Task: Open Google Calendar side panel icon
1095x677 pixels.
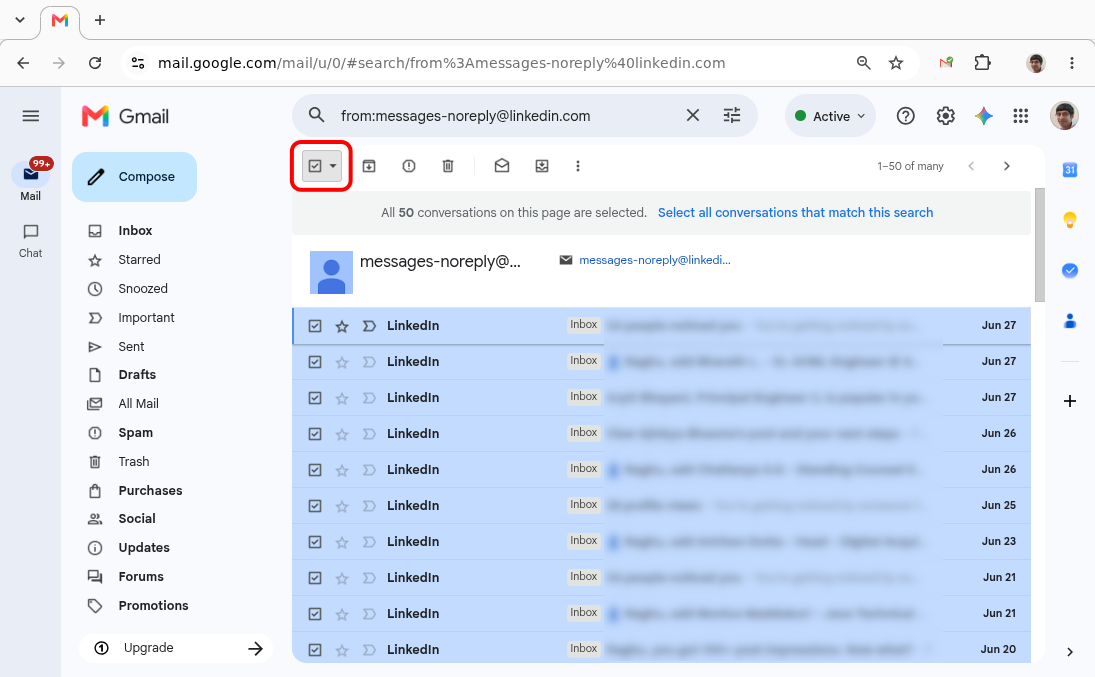Action: pyautogui.click(x=1069, y=170)
